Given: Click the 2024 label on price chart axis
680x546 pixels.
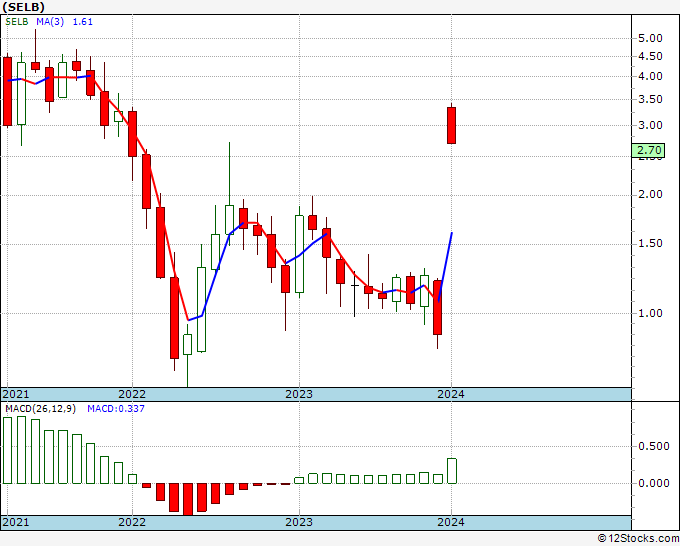Looking at the screenshot, I should tap(451, 394).
